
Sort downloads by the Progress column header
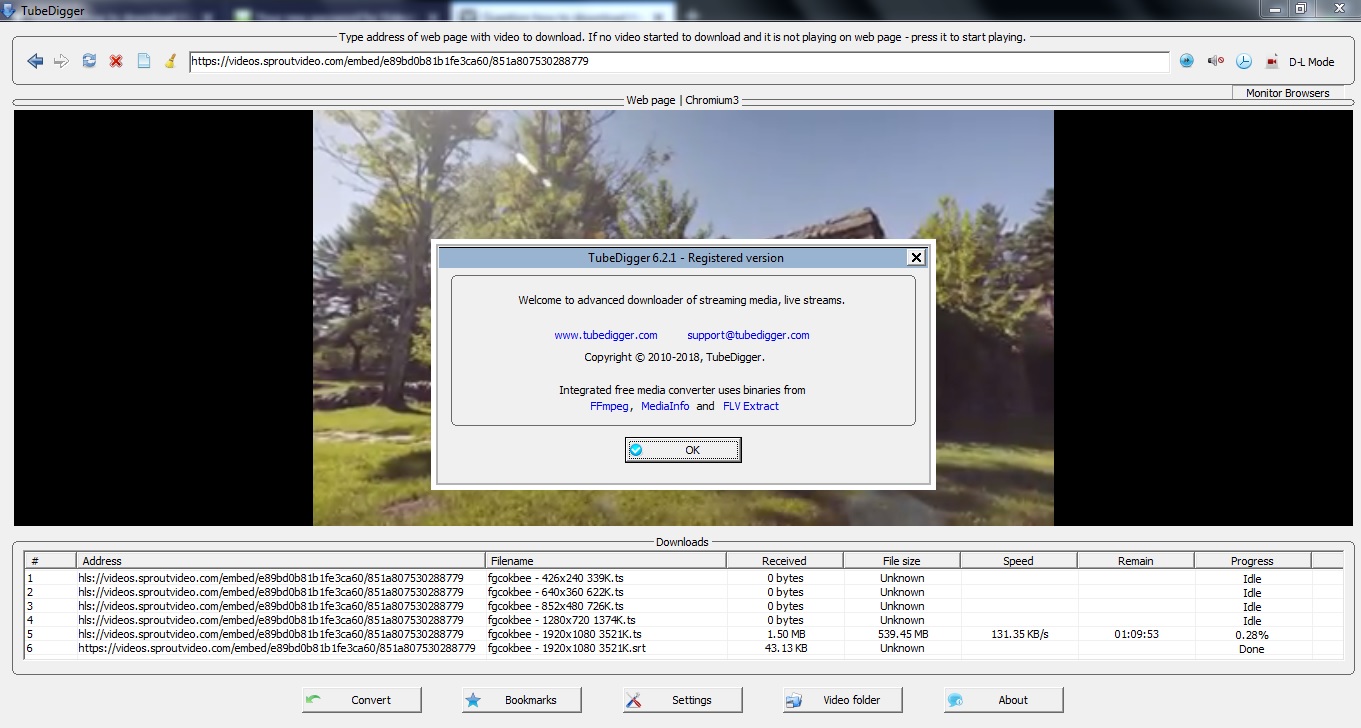[x=1252, y=561]
